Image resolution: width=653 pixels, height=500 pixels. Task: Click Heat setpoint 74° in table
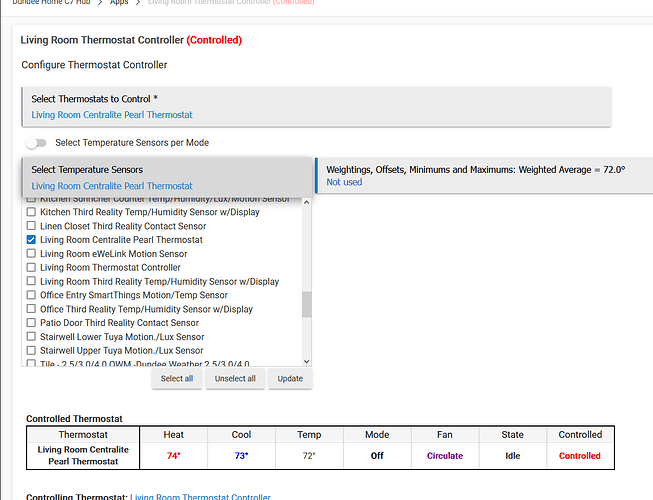tap(173, 456)
